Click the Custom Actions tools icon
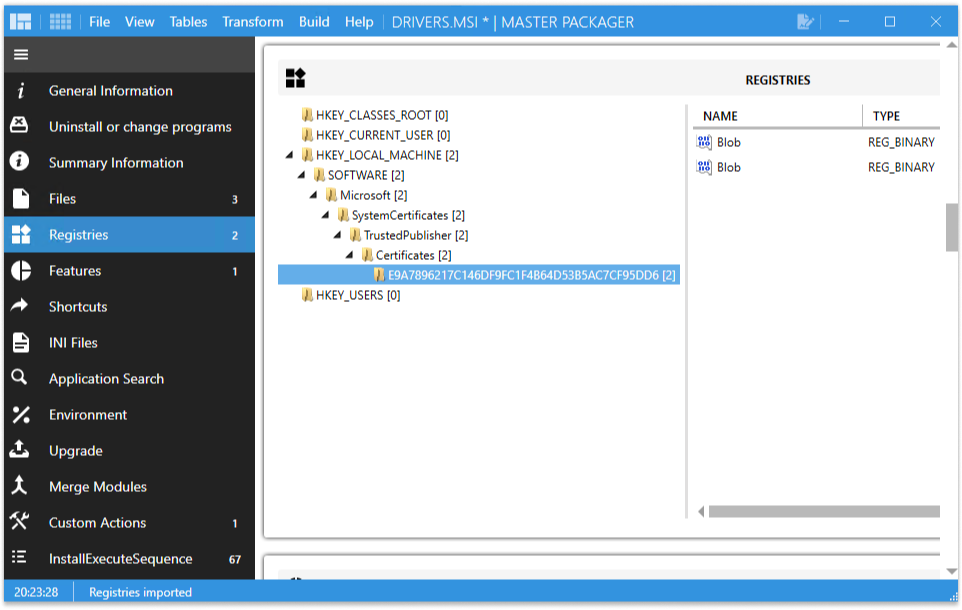Screen dimensions: 962x610 point(19,521)
